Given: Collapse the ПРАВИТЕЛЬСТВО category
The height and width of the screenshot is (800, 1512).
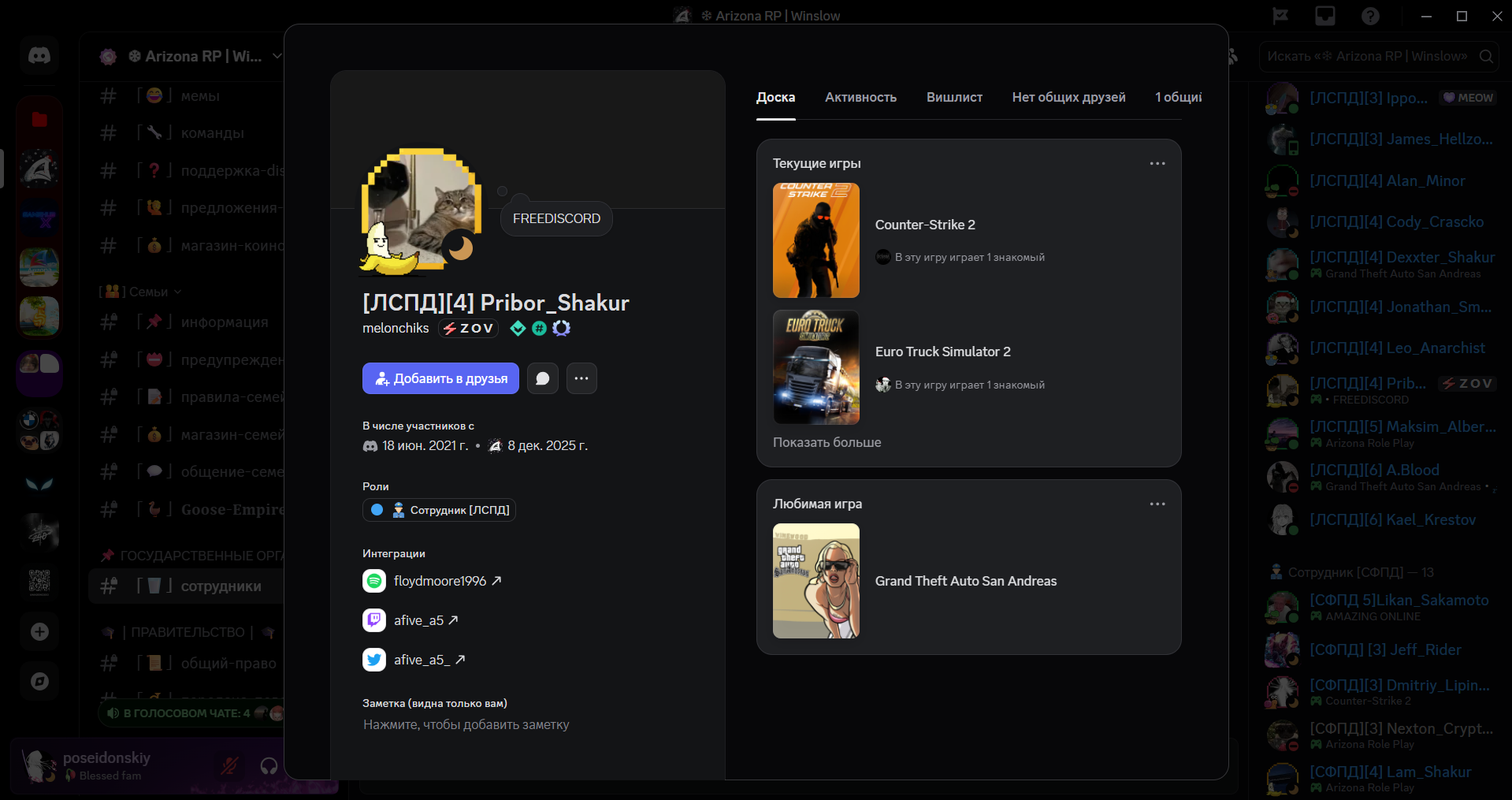Looking at the screenshot, I should click(188, 632).
